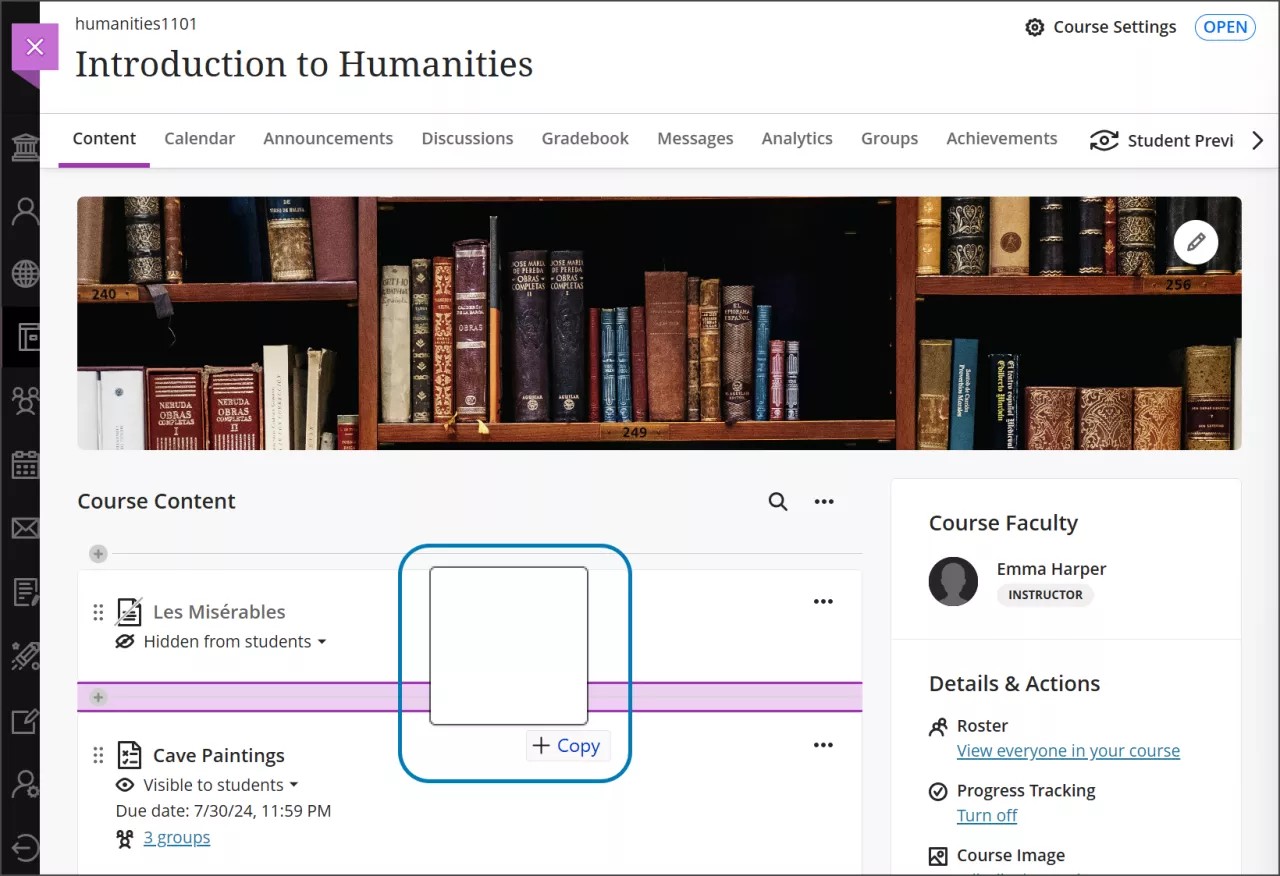Click the drag handle next to Les Misérables
The width and height of the screenshot is (1280, 876).
pyautogui.click(x=98, y=612)
